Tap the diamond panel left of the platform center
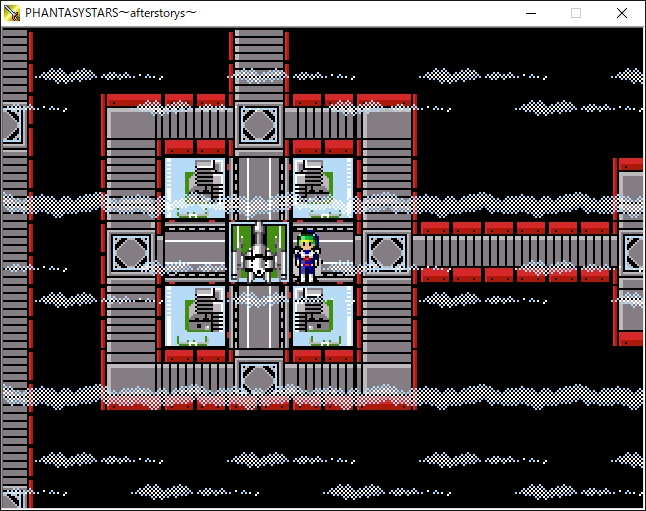Image resolution: width=646 pixels, height=511 pixels. pos(130,250)
